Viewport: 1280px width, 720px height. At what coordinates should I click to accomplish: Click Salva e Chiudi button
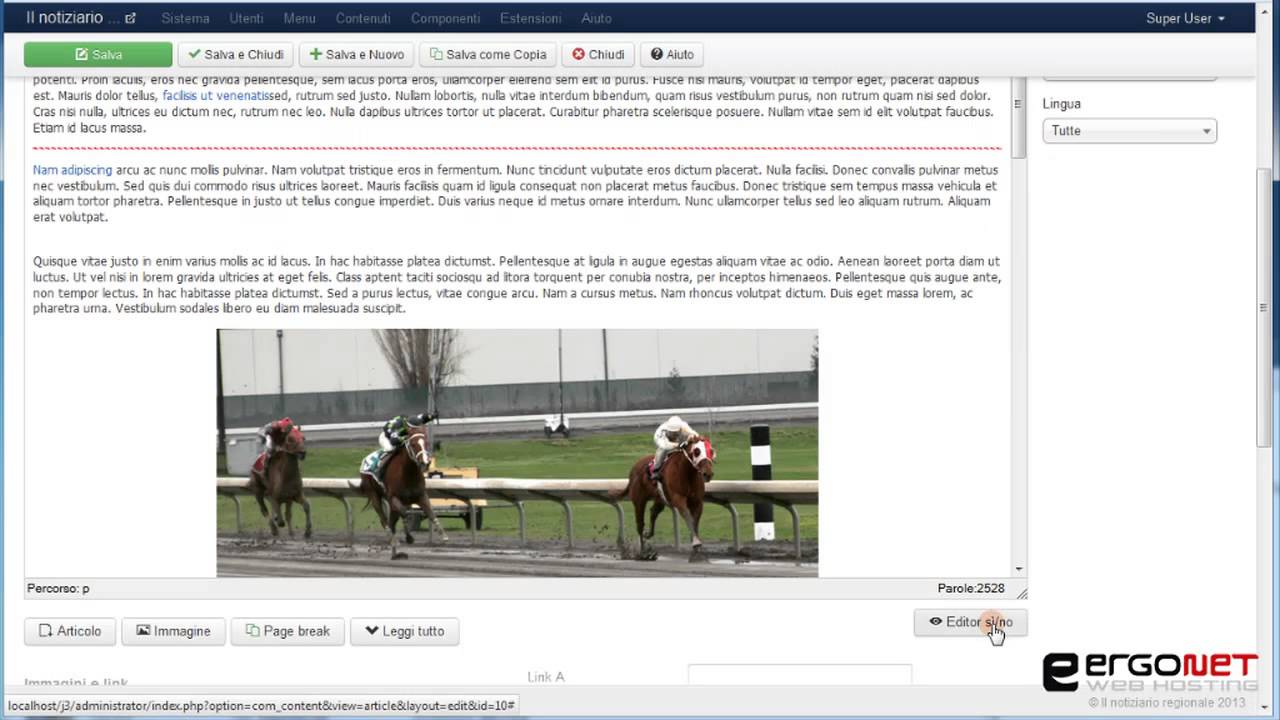click(236, 54)
